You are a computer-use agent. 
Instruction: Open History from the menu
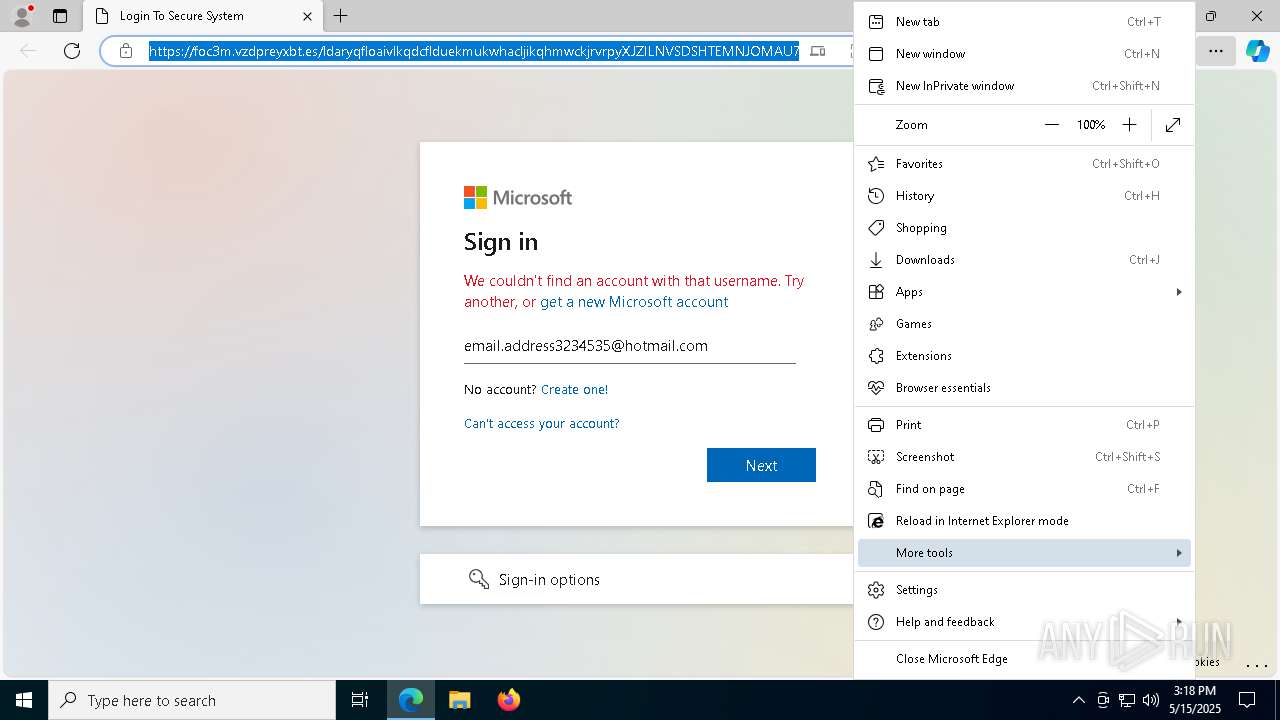tap(1024, 196)
